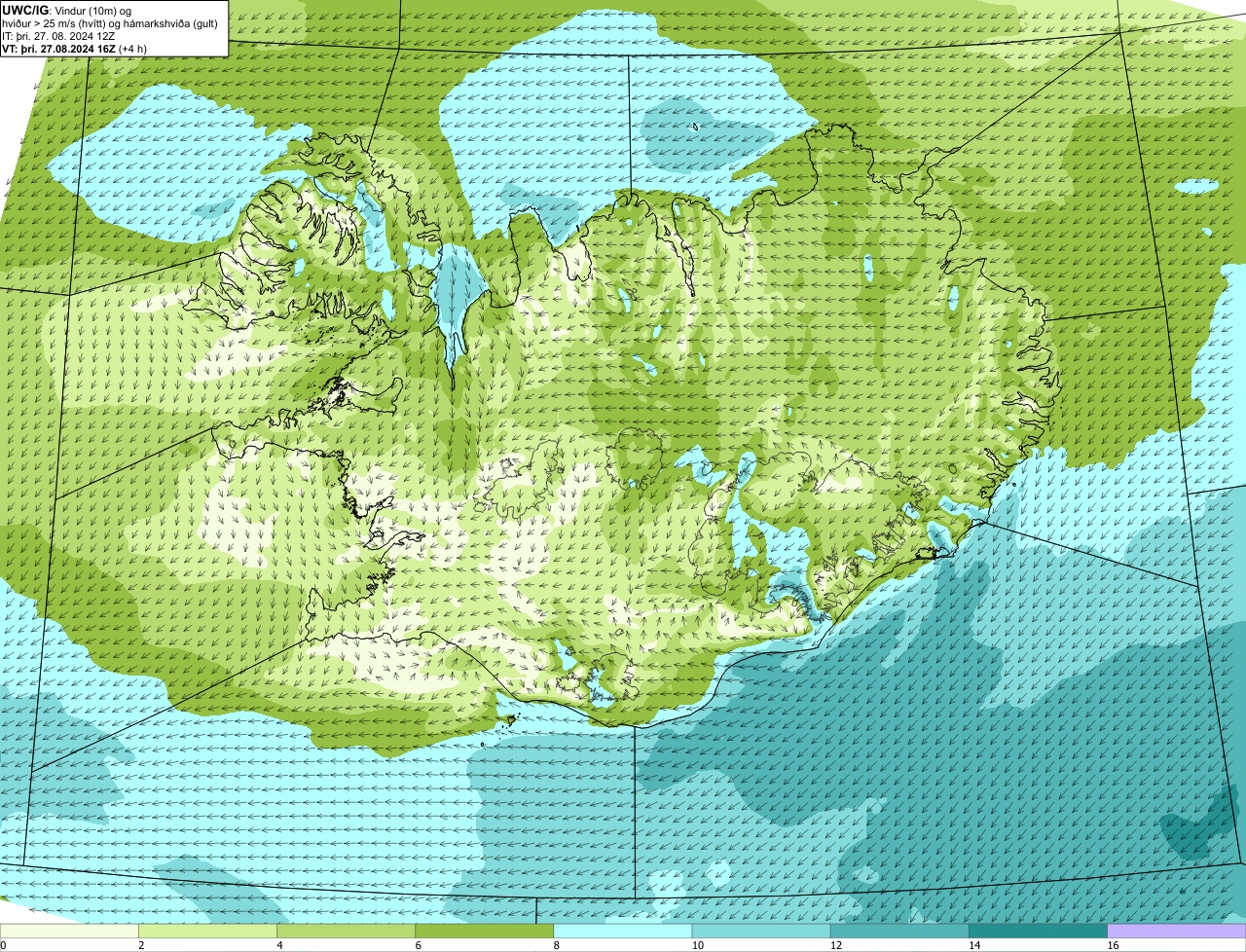Click the scale label '4'

pyautogui.click(x=279, y=945)
